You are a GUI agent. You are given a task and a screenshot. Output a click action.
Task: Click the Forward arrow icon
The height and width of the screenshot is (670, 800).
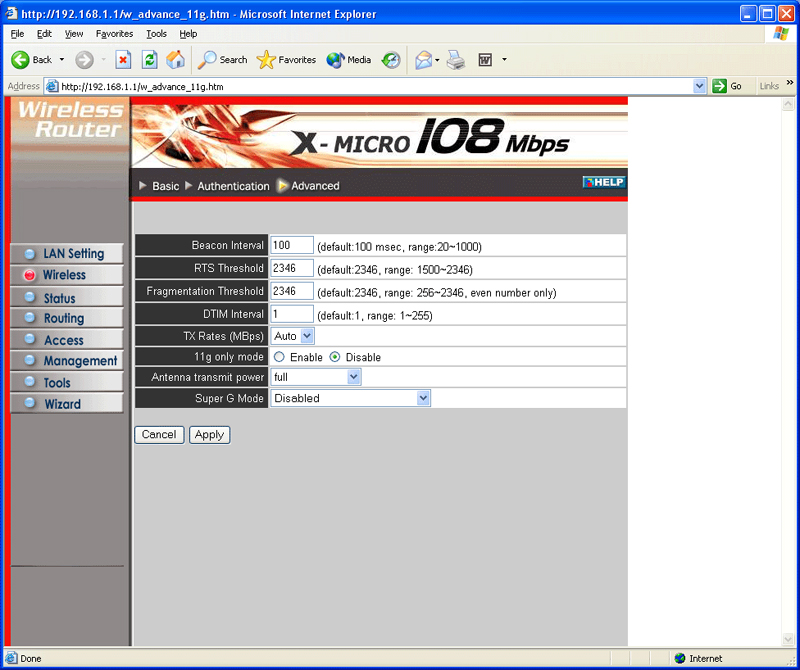click(84, 60)
